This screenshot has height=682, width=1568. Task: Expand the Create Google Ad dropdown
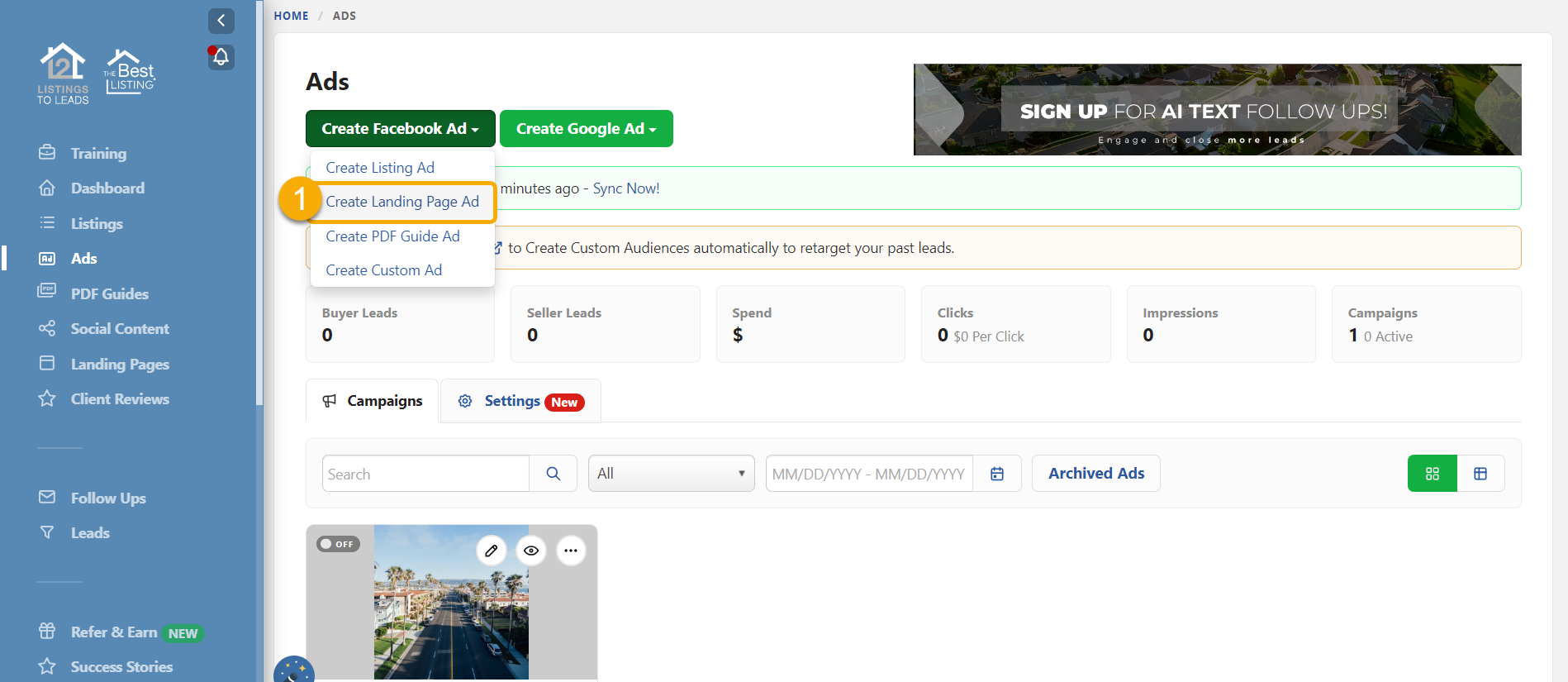click(586, 129)
